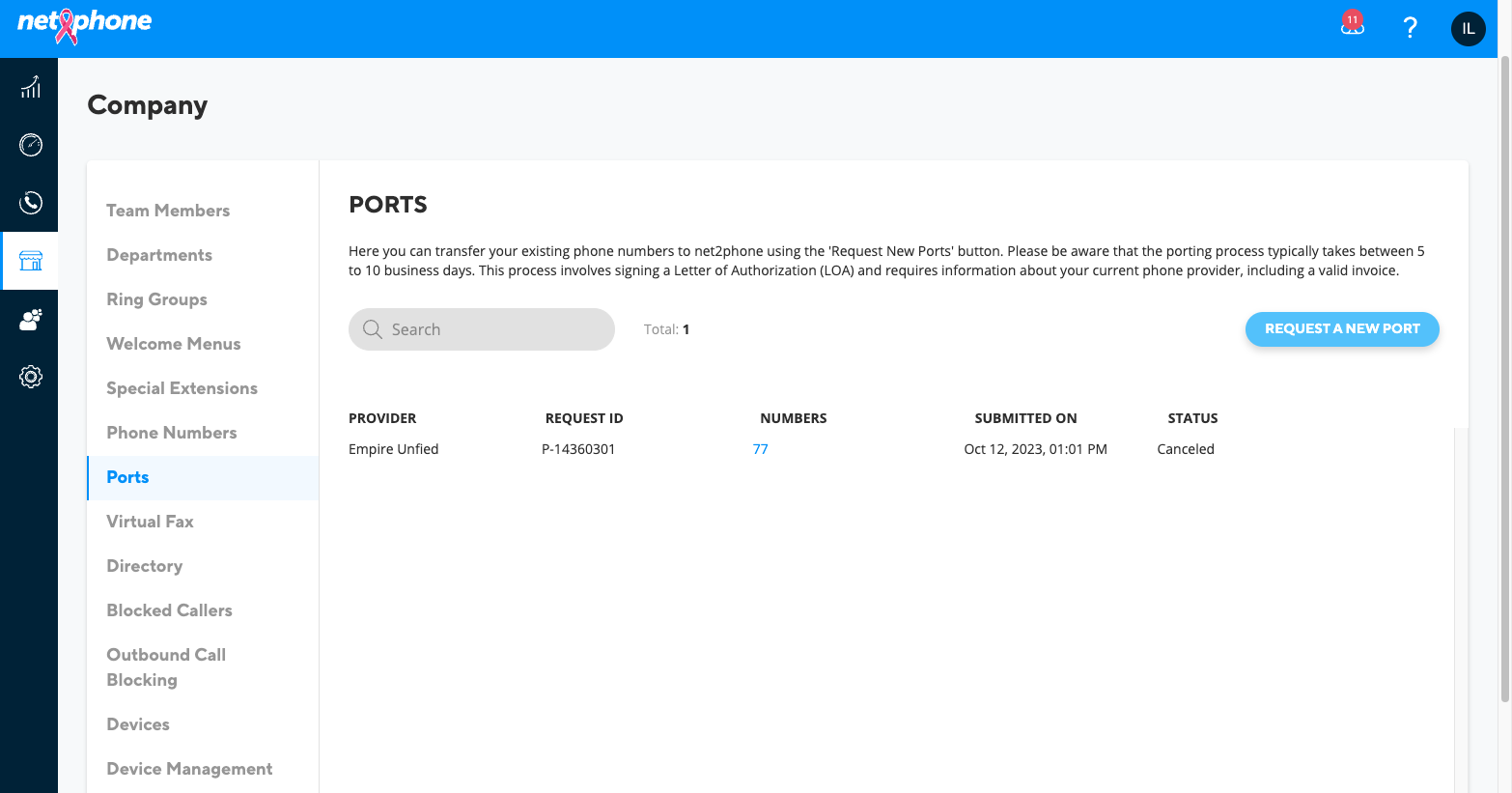Open Special Extensions
This screenshot has height=793, width=1512.
(x=182, y=388)
